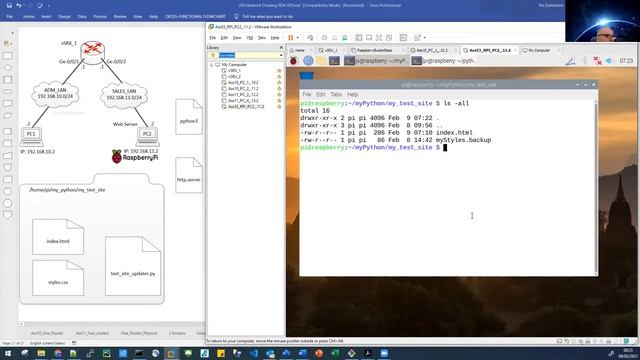Open terminal Edit menu
Viewport: 640px width, 360px height.
tap(321, 94)
